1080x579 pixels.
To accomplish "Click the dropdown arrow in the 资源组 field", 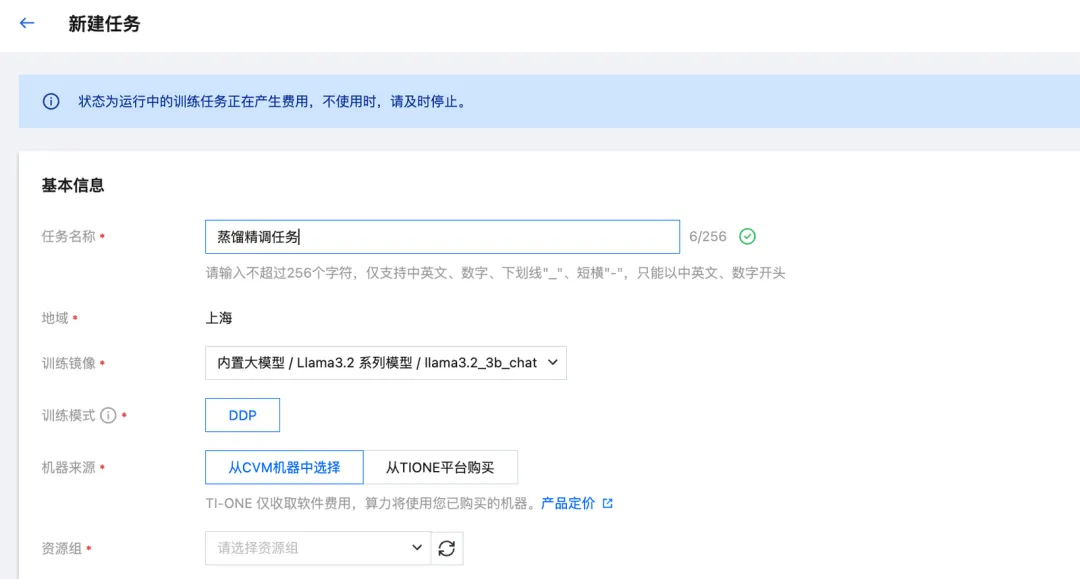I will click(416, 548).
